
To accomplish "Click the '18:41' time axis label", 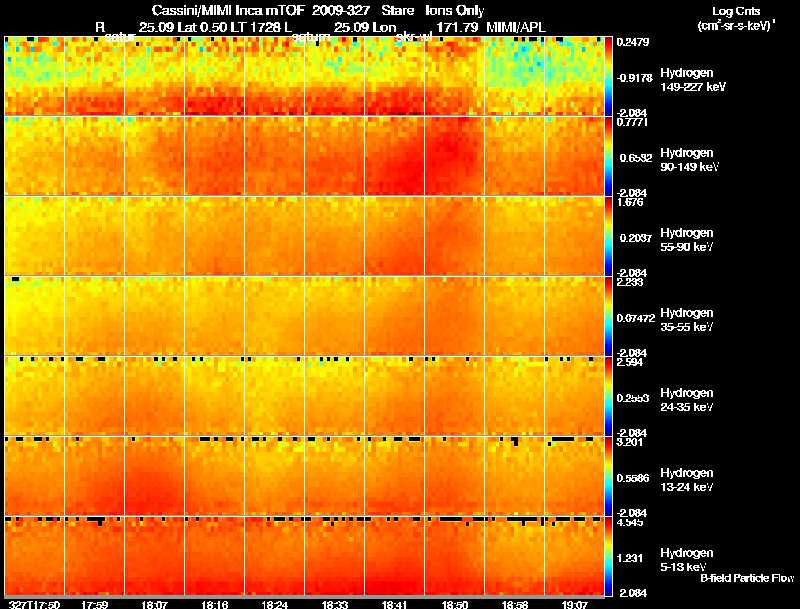I will [x=395, y=604].
